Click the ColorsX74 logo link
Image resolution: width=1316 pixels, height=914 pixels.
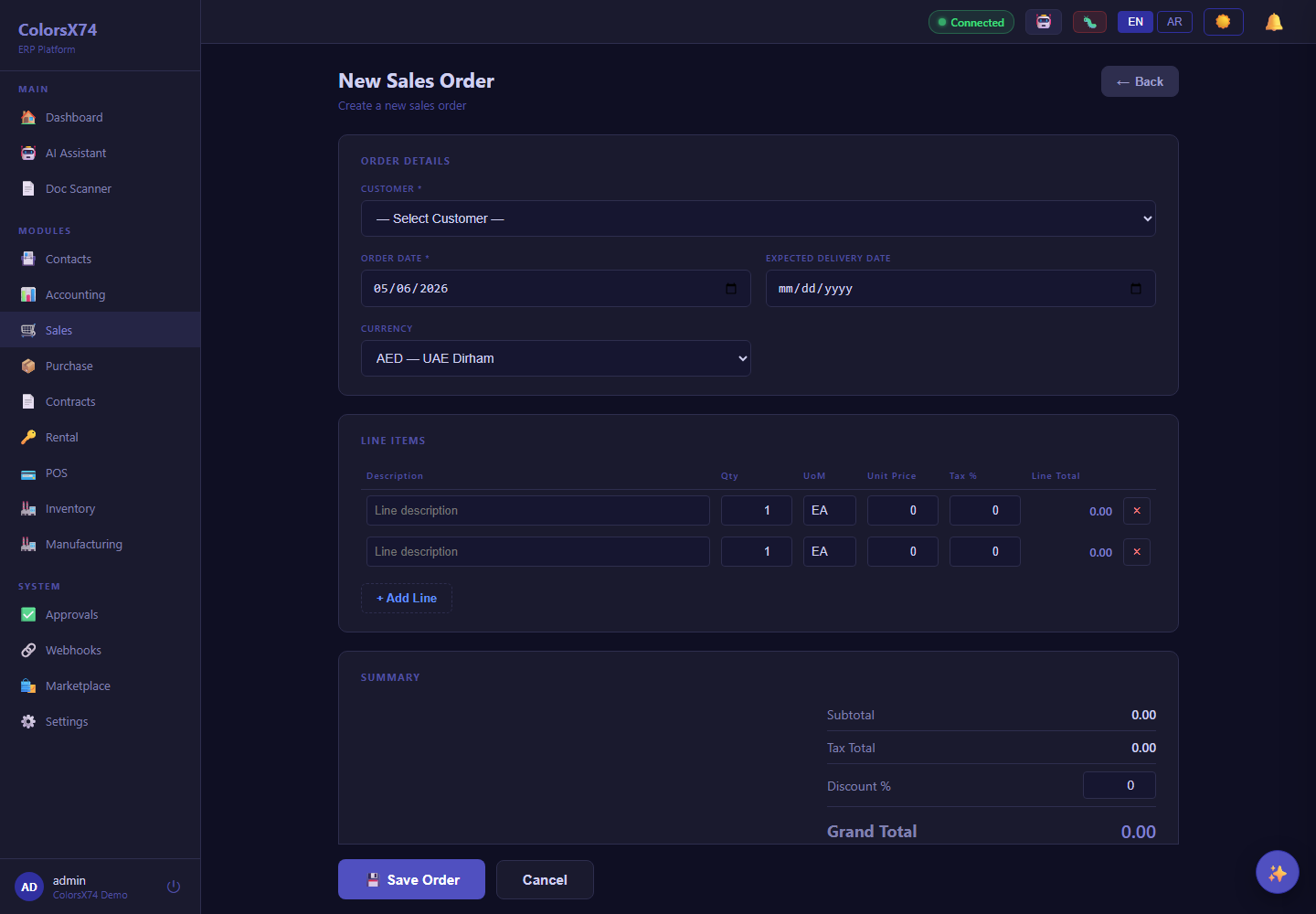point(58,30)
